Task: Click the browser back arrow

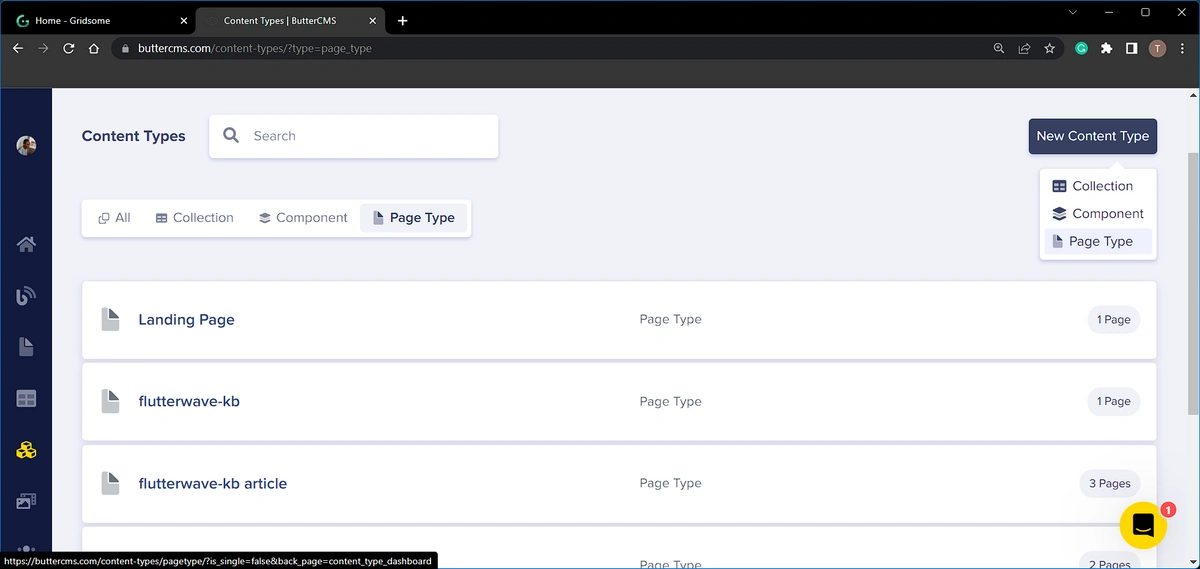Action: [x=17, y=48]
